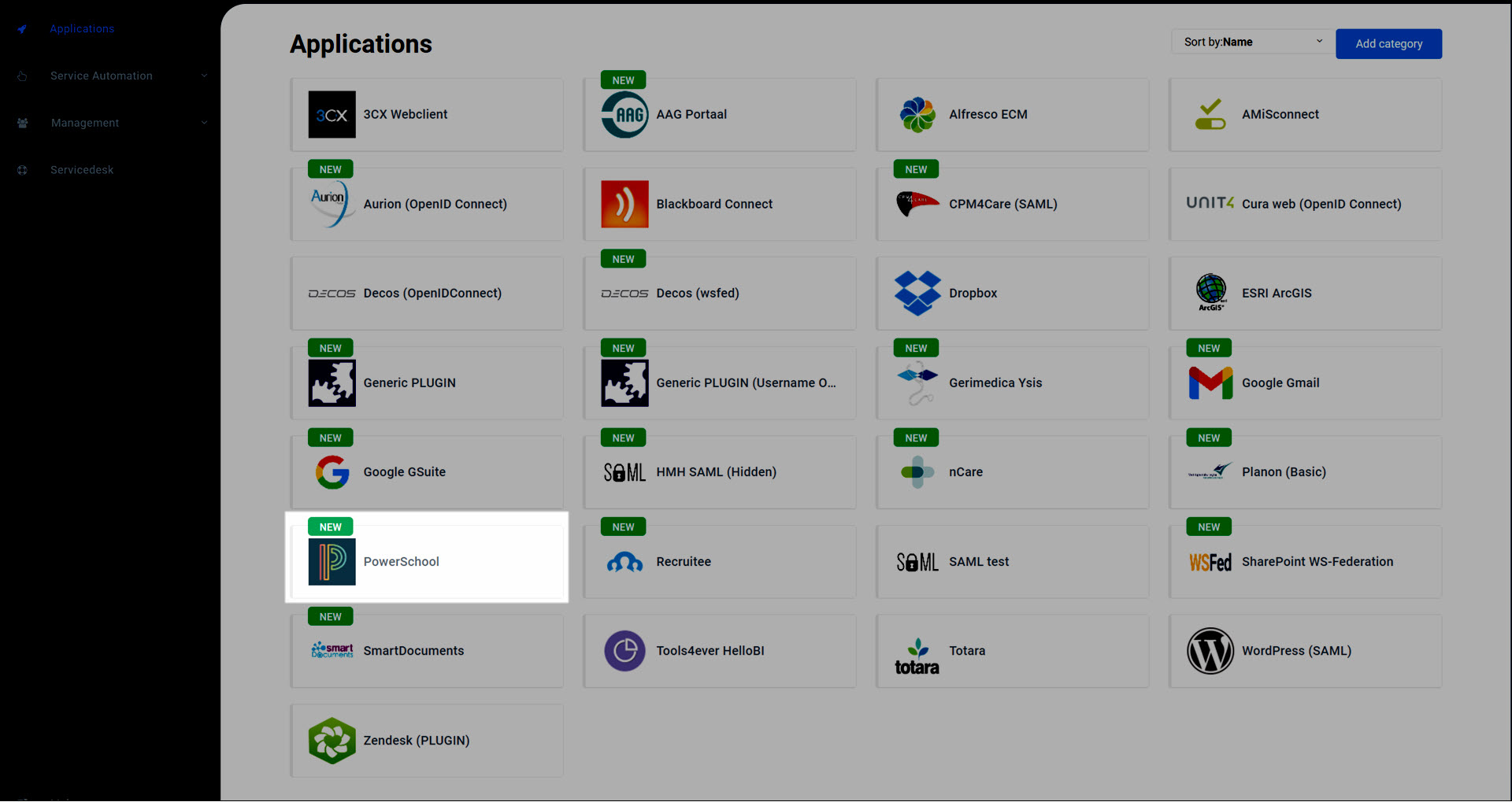Image resolution: width=1512 pixels, height=802 pixels.
Task: Select the AAG Portaal icon
Action: [x=624, y=115]
